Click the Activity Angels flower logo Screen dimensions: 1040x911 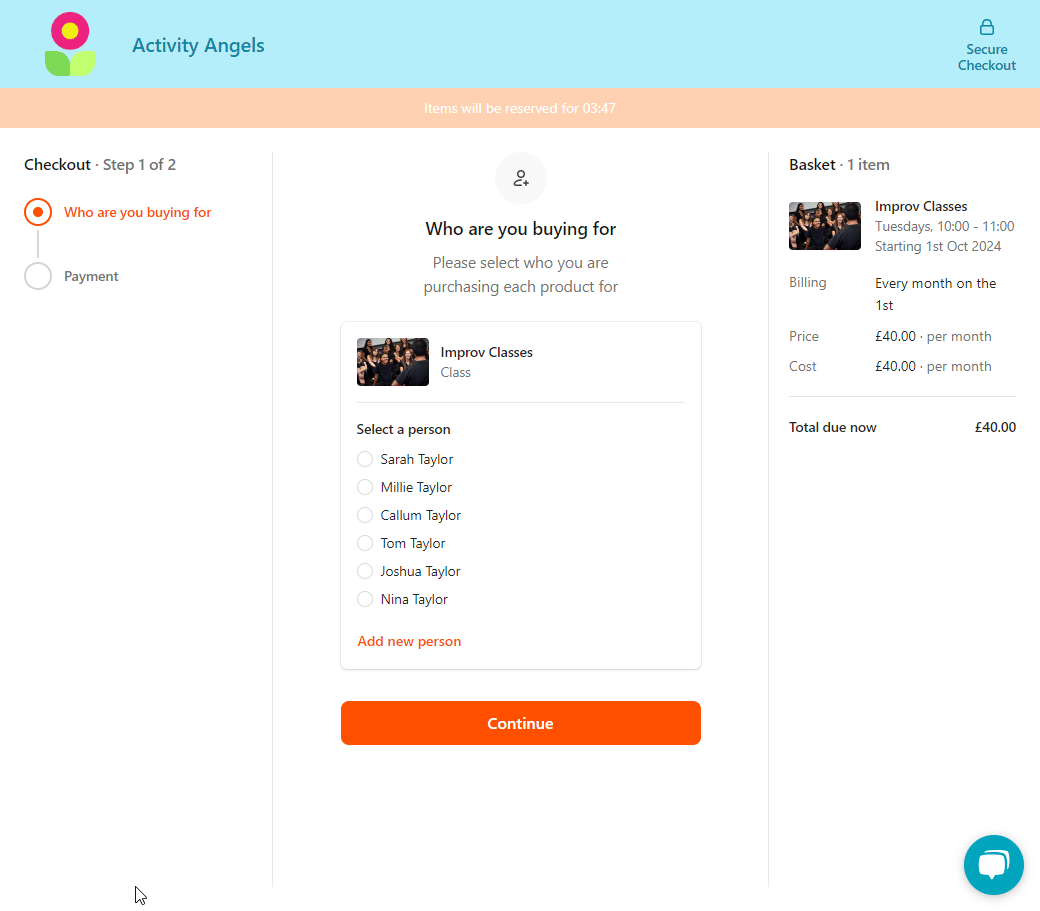coord(69,43)
